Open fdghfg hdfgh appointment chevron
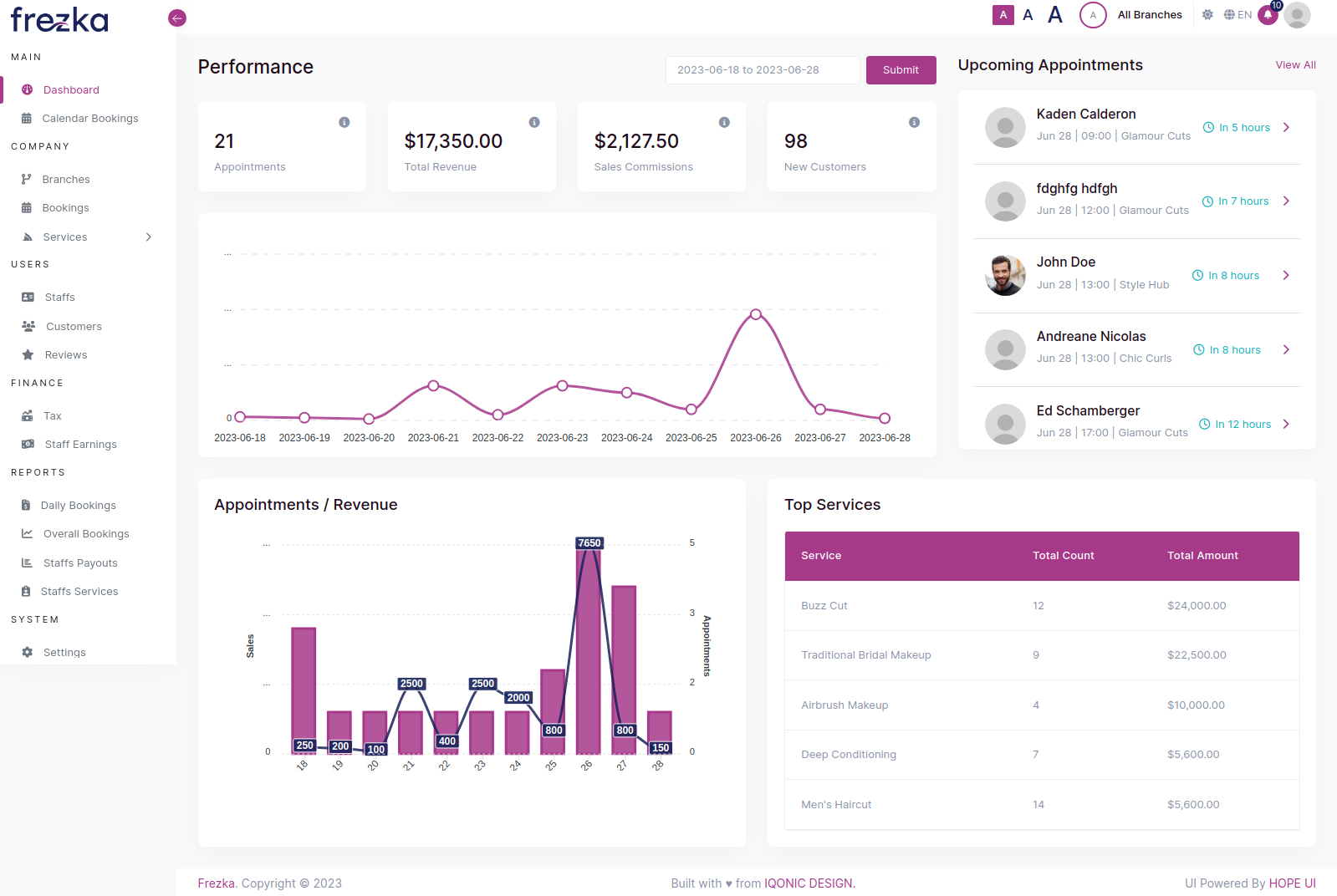Viewport: 1337px width, 896px height. click(x=1286, y=201)
